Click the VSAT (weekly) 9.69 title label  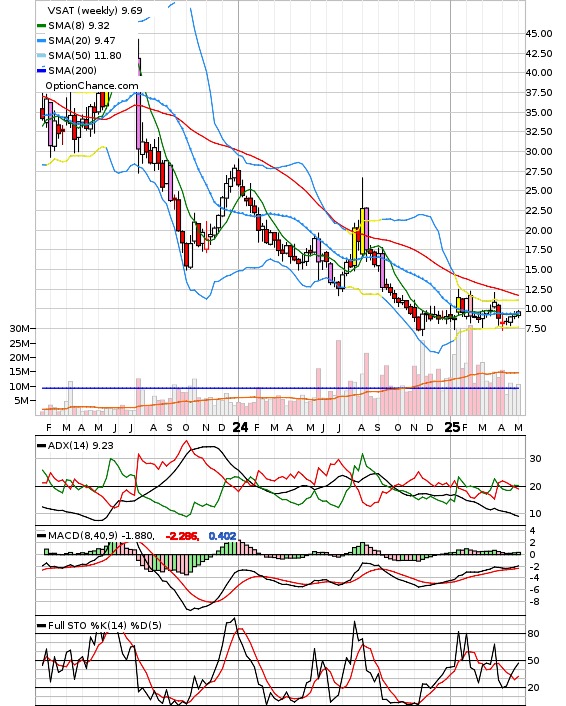click(x=95, y=10)
